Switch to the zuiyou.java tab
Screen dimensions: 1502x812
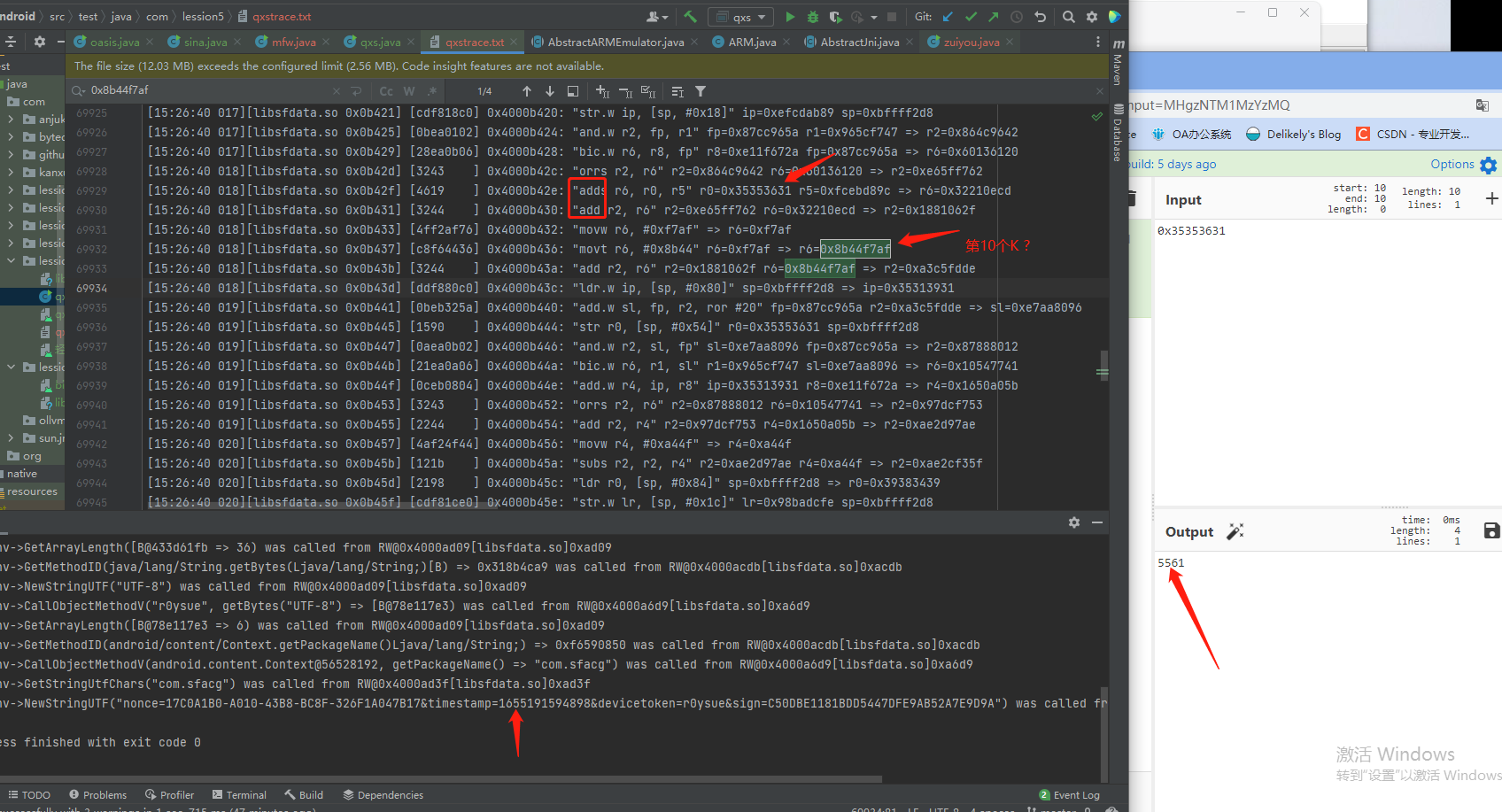pos(971,42)
